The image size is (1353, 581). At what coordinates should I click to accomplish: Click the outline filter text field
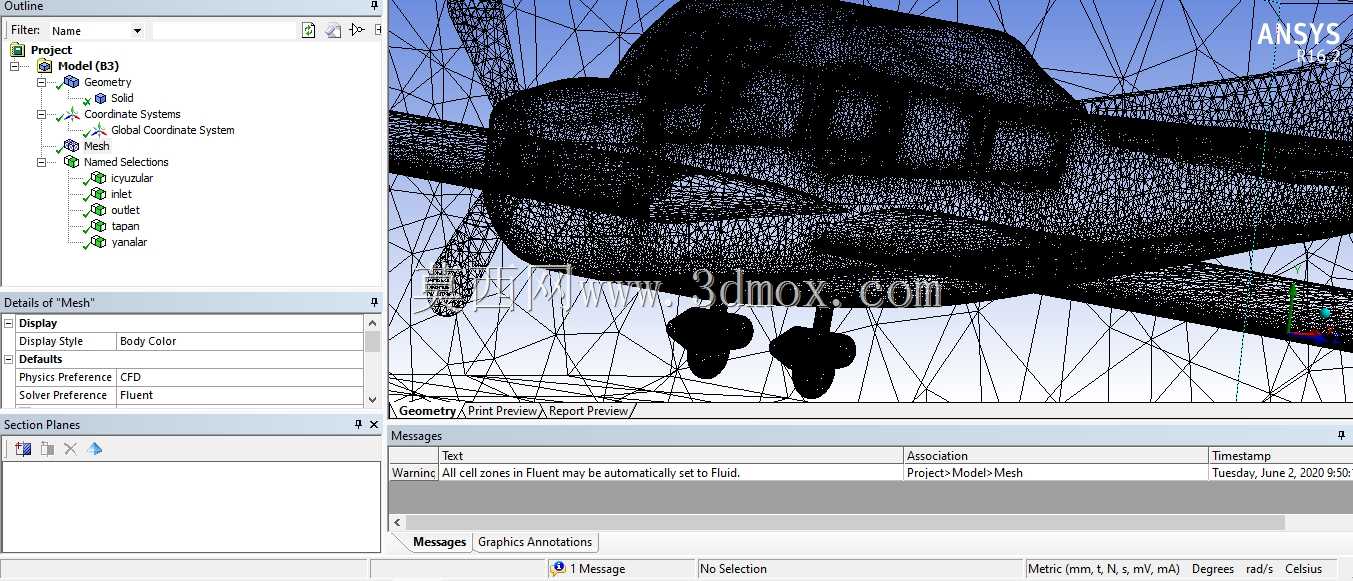(224, 31)
